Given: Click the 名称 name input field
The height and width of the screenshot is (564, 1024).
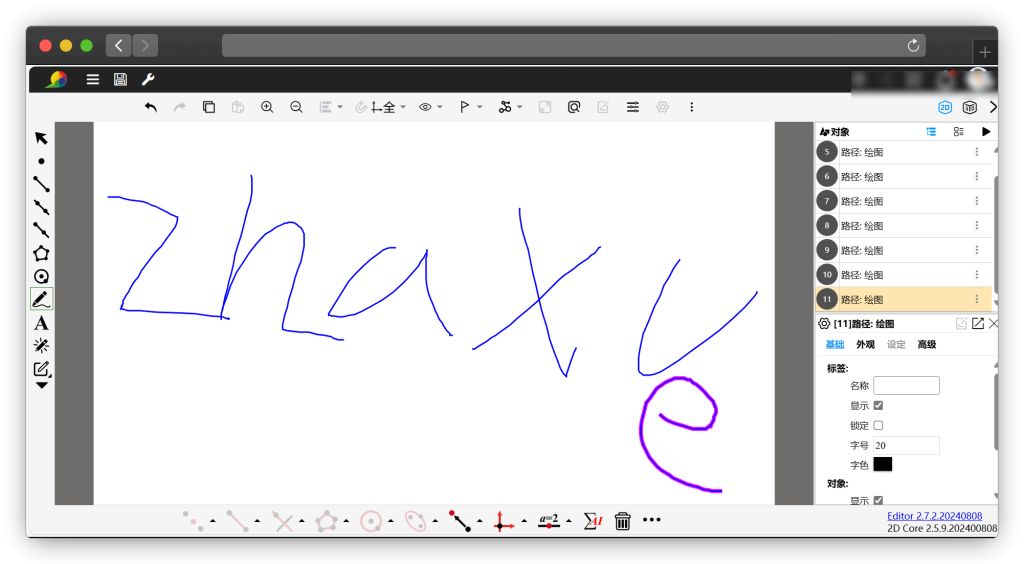Looking at the screenshot, I should (x=906, y=386).
